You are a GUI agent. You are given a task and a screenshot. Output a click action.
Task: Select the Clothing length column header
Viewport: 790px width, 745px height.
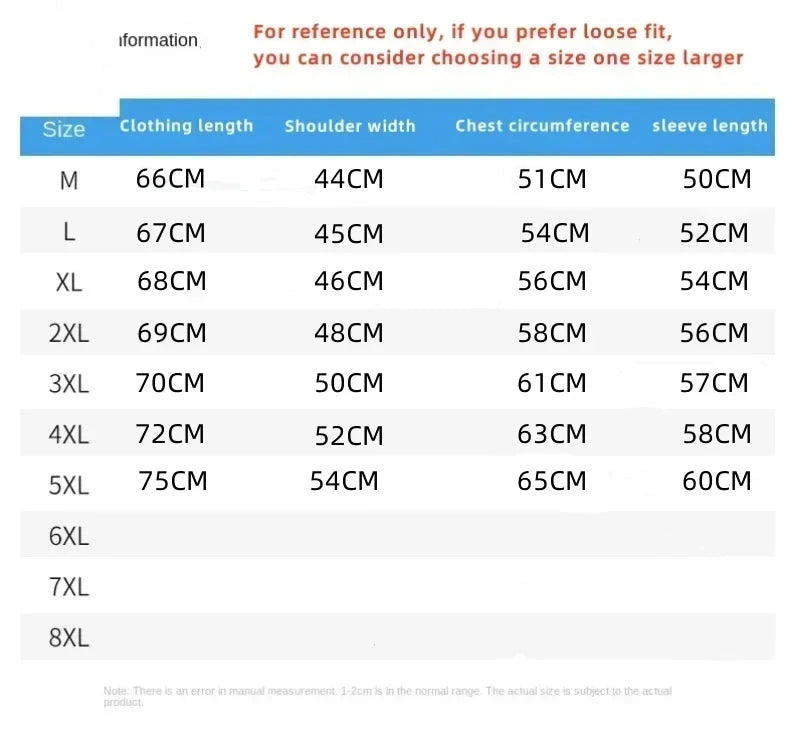pos(186,126)
